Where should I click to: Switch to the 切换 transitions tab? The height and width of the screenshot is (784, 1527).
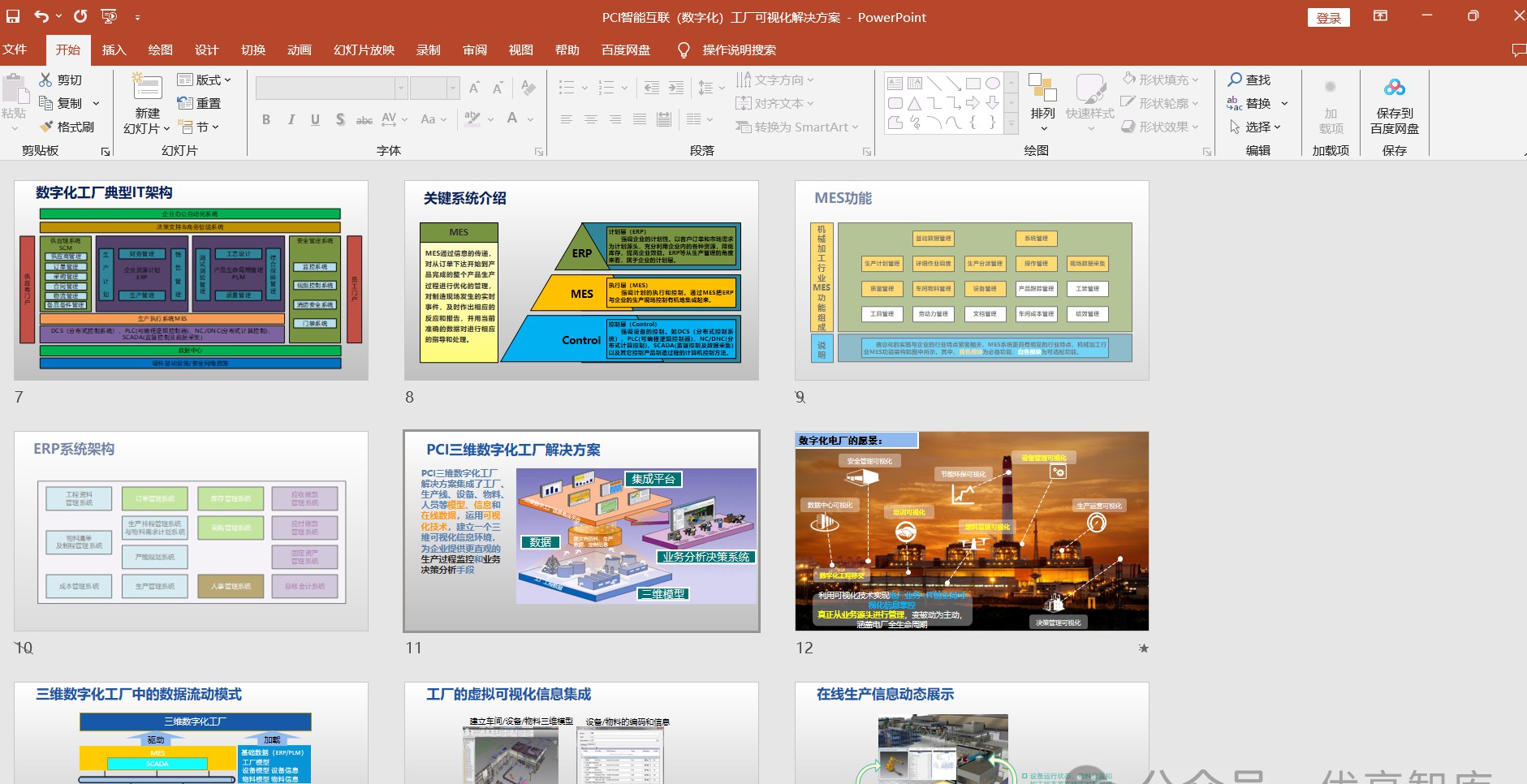253,50
